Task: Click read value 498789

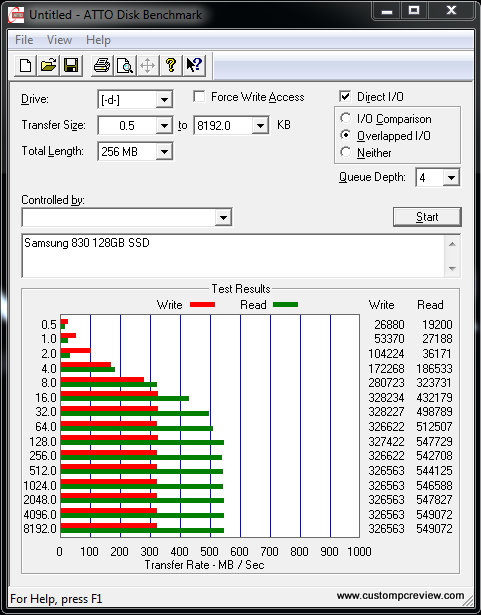Action: (x=434, y=412)
